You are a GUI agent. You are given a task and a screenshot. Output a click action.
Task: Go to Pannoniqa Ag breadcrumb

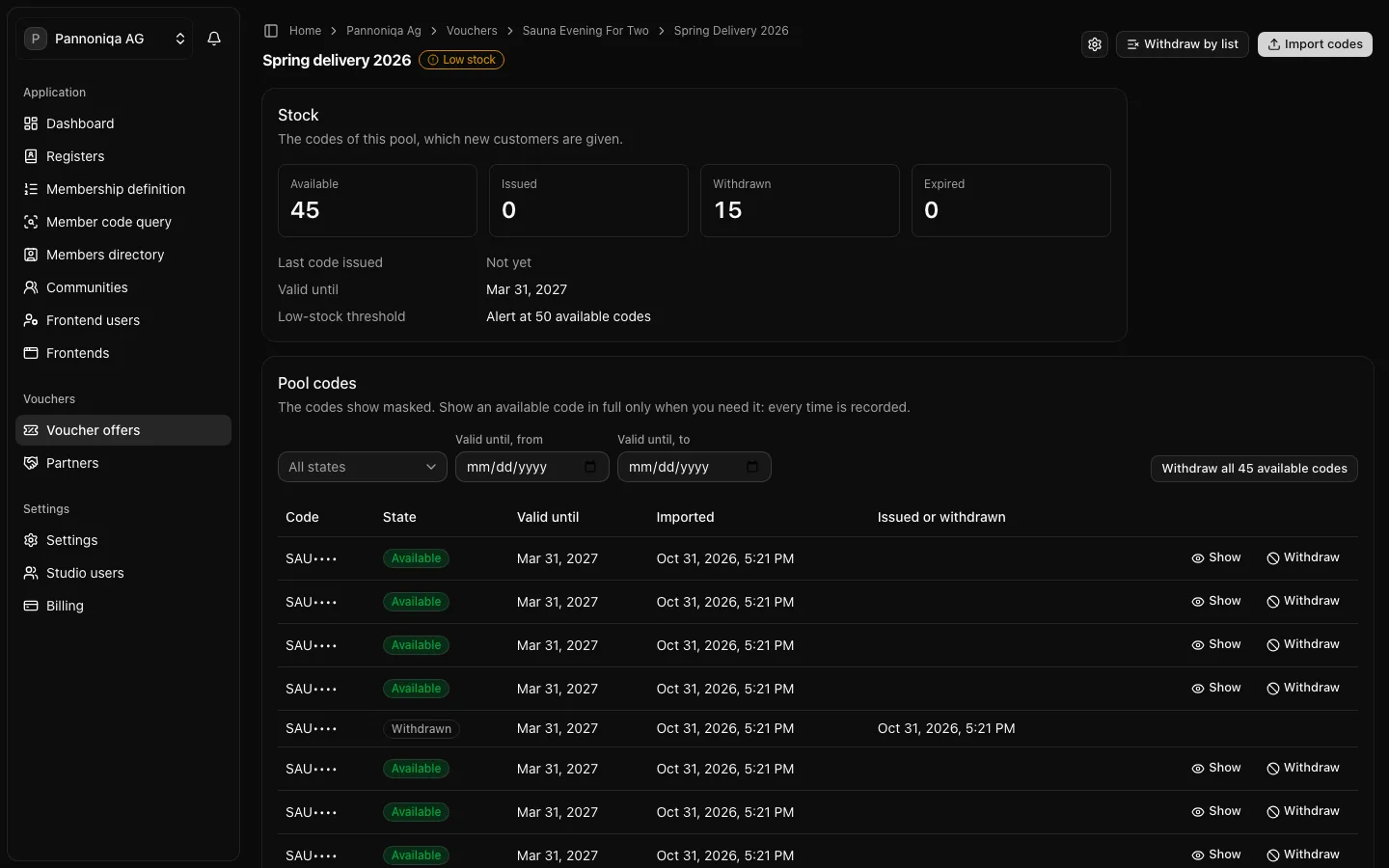[x=384, y=31]
